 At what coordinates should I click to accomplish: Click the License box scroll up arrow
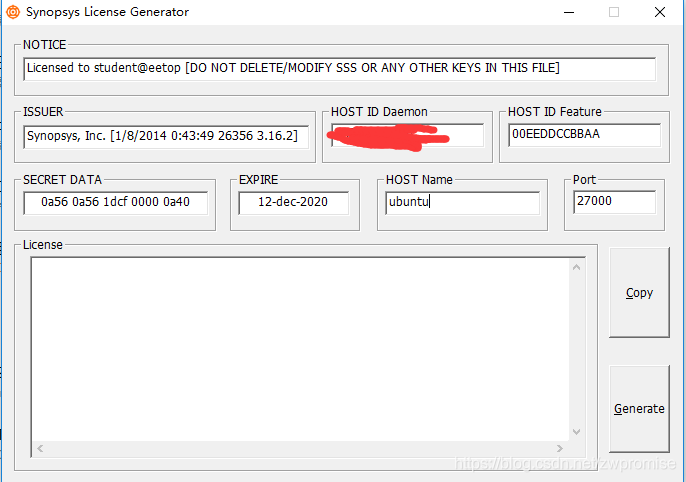(x=577, y=267)
